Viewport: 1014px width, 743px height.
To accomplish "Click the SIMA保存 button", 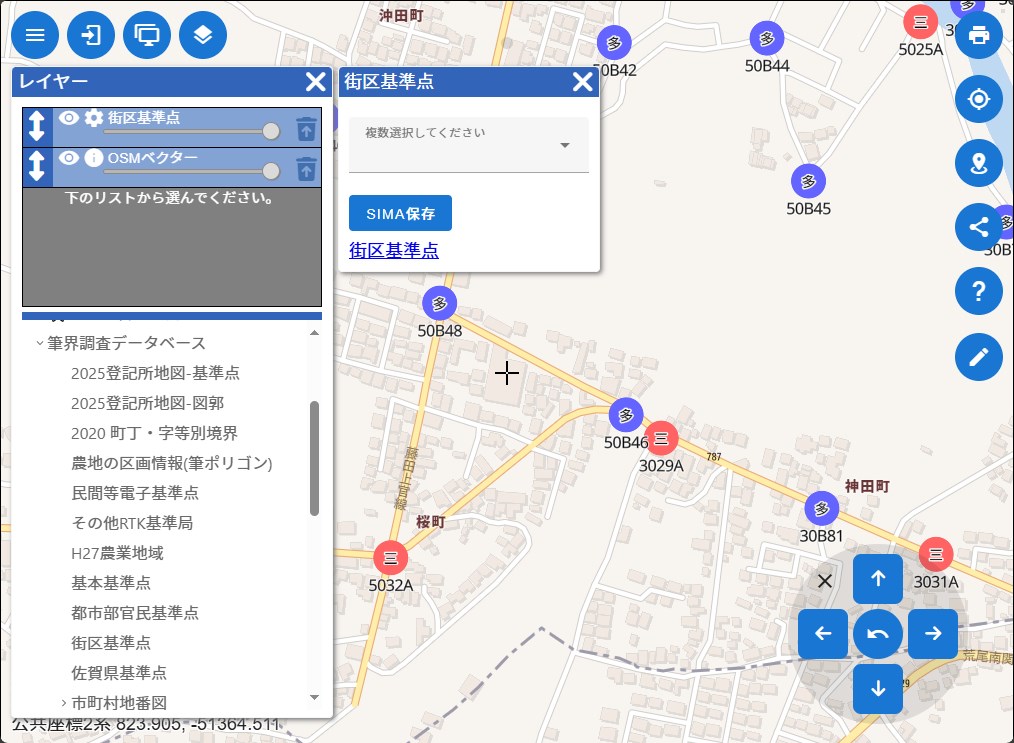I will [400, 213].
